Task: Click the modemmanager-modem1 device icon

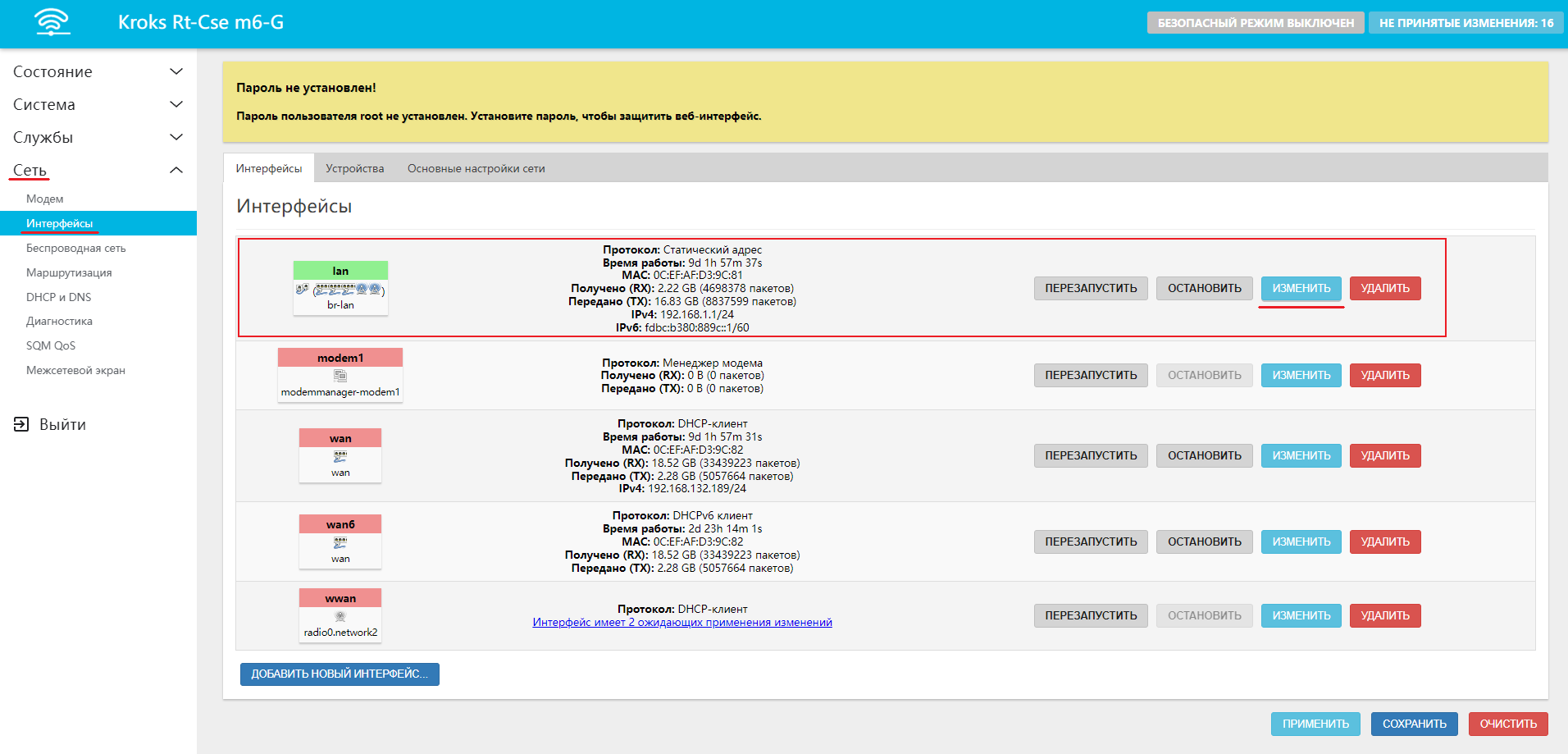Action: coord(340,376)
